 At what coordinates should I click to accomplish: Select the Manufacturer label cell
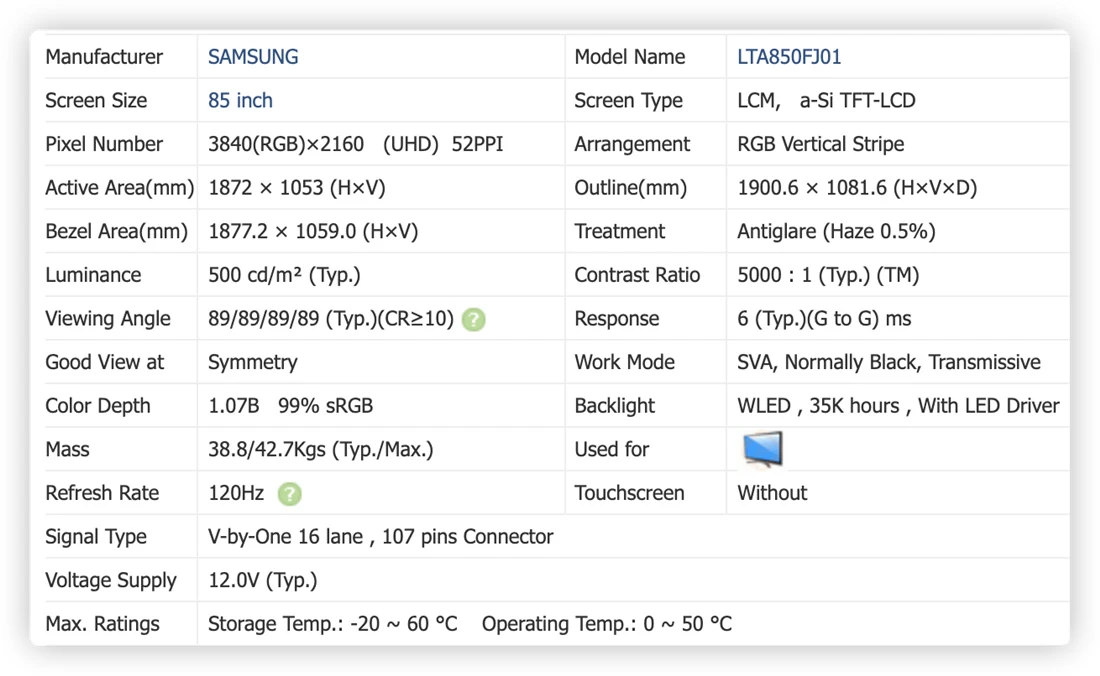[104, 57]
